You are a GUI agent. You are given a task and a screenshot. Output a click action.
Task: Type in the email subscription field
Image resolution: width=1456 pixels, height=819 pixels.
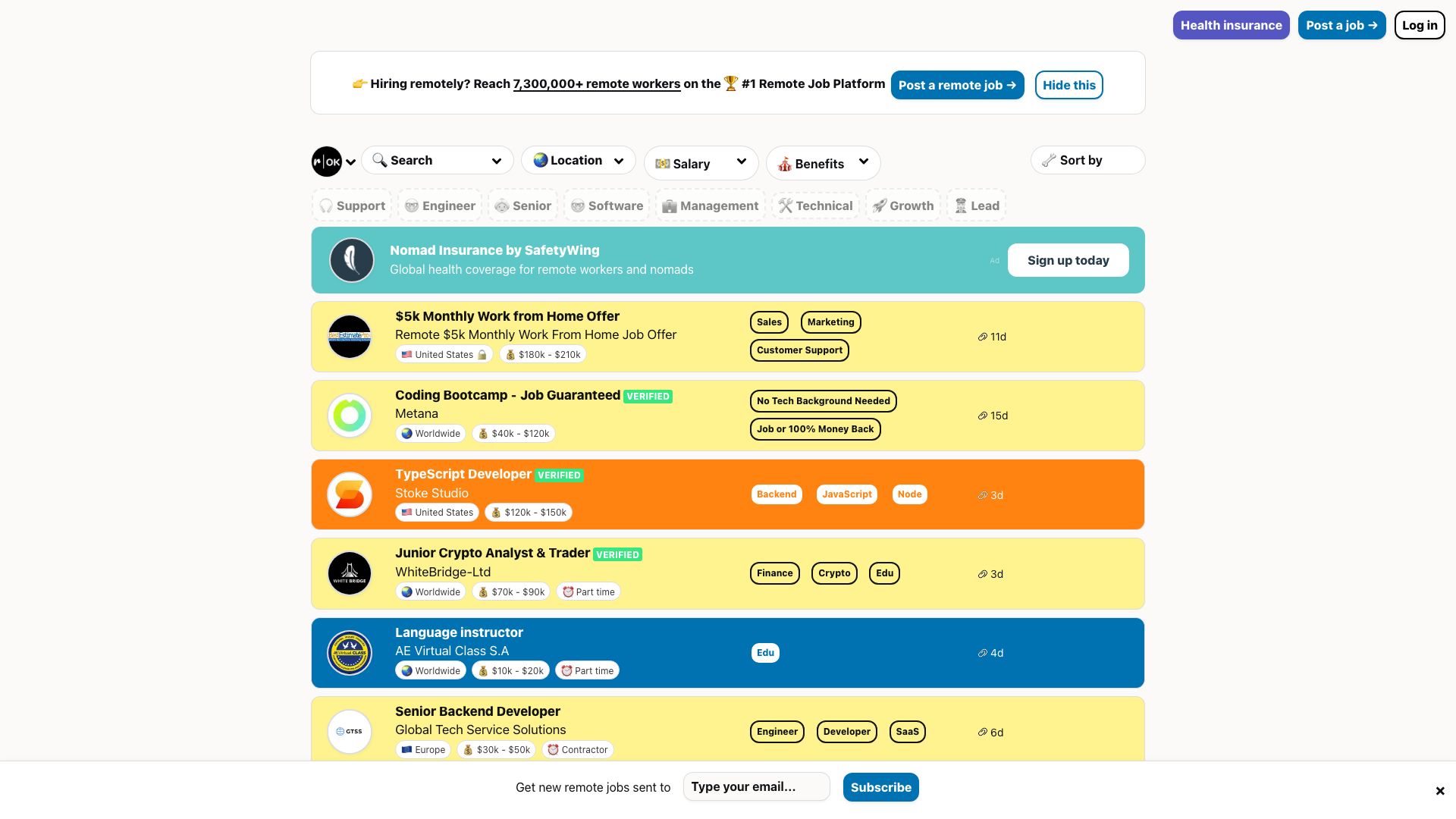[x=756, y=786]
